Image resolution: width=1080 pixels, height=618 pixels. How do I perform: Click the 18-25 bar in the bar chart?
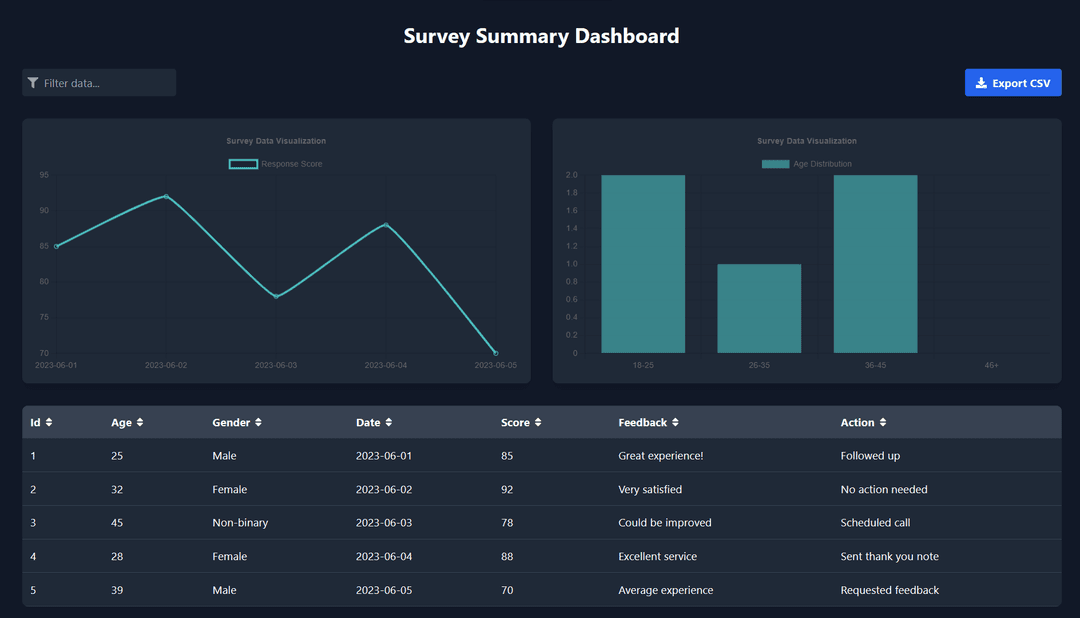tap(642, 265)
